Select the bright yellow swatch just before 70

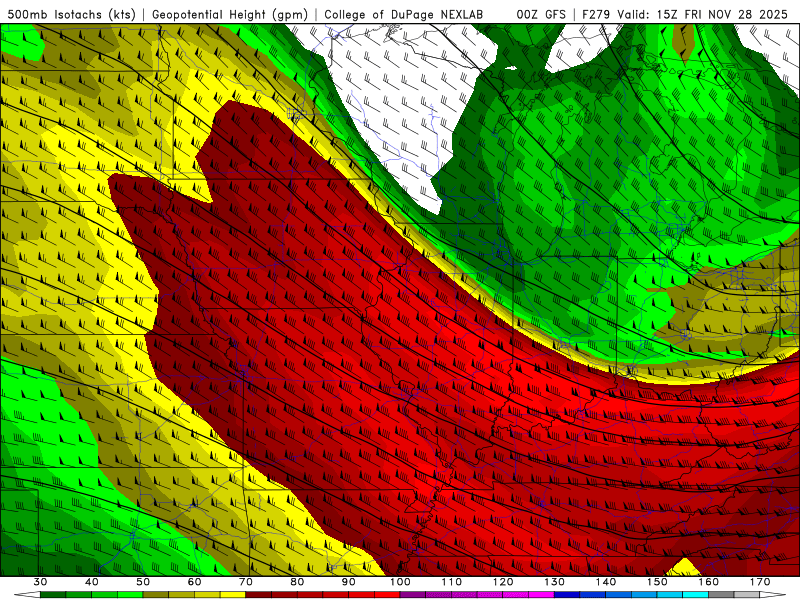click(233, 594)
